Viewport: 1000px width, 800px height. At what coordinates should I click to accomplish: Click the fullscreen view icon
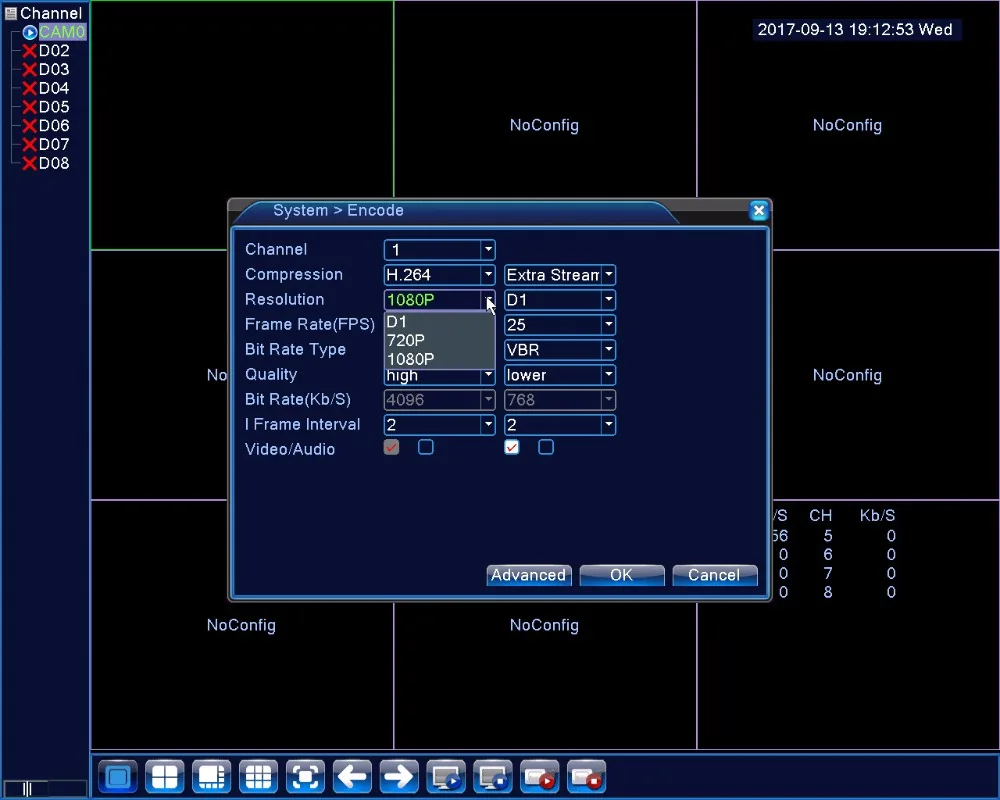[305, 776]
